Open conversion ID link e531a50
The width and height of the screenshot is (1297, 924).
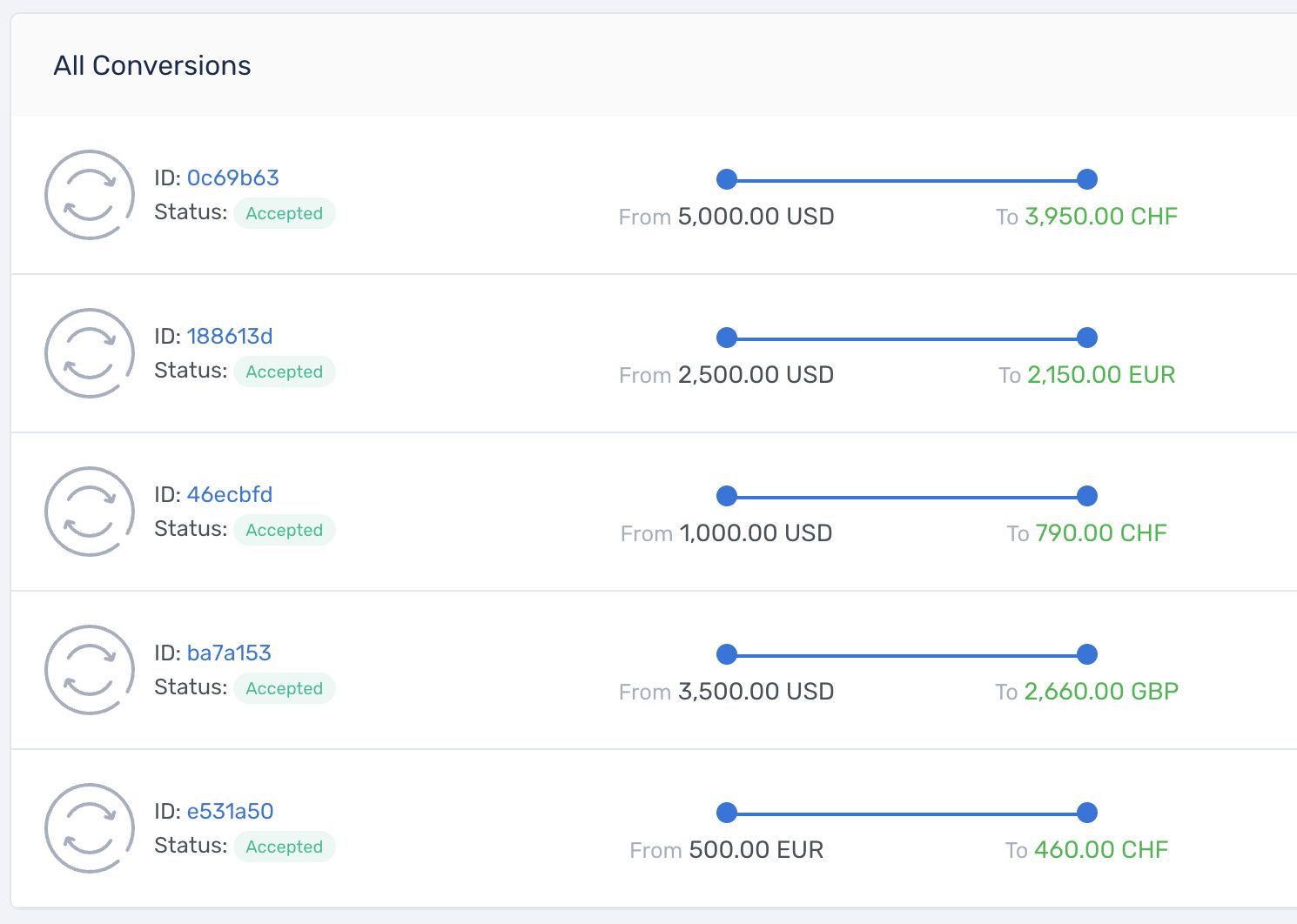(x=230, y=811)
